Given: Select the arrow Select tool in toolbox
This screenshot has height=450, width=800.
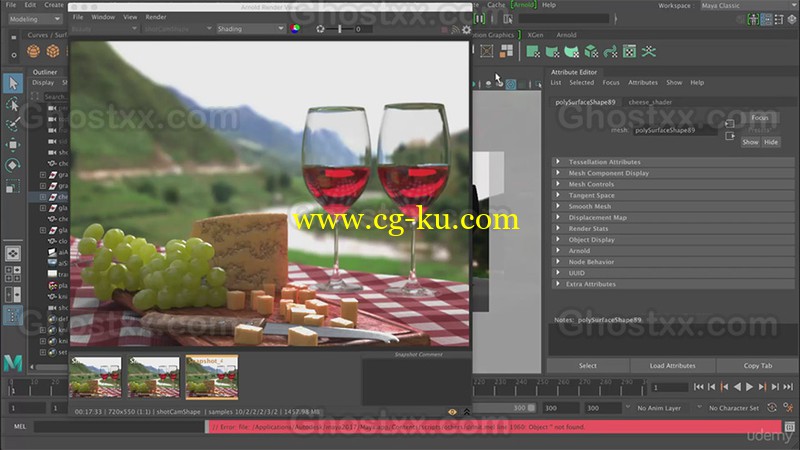Looking at the screenshot, I should [13, 83].
